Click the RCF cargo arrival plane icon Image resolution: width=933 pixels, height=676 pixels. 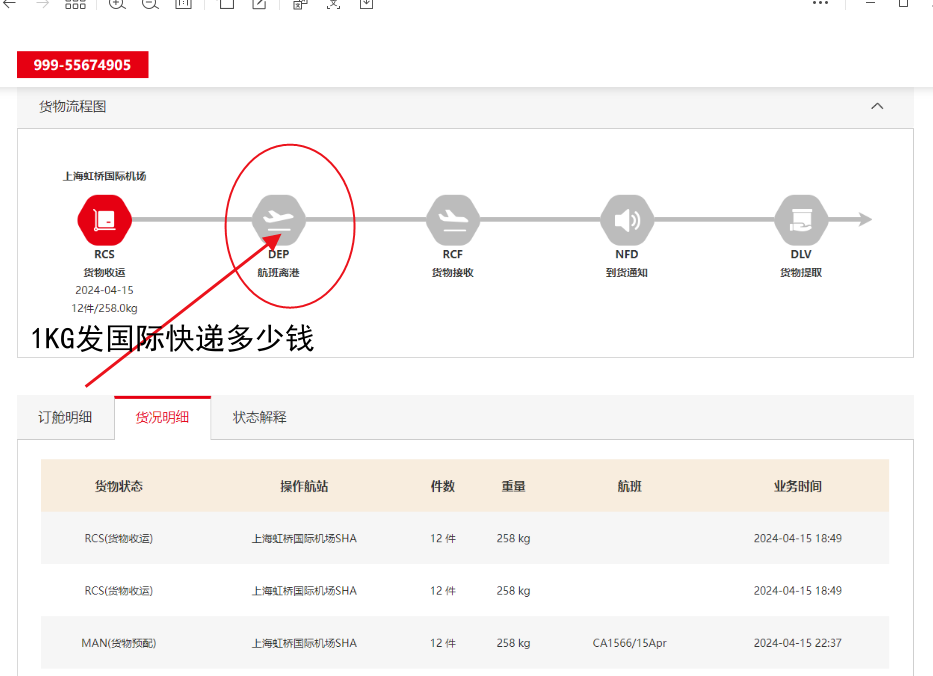(x=453, y=220)
